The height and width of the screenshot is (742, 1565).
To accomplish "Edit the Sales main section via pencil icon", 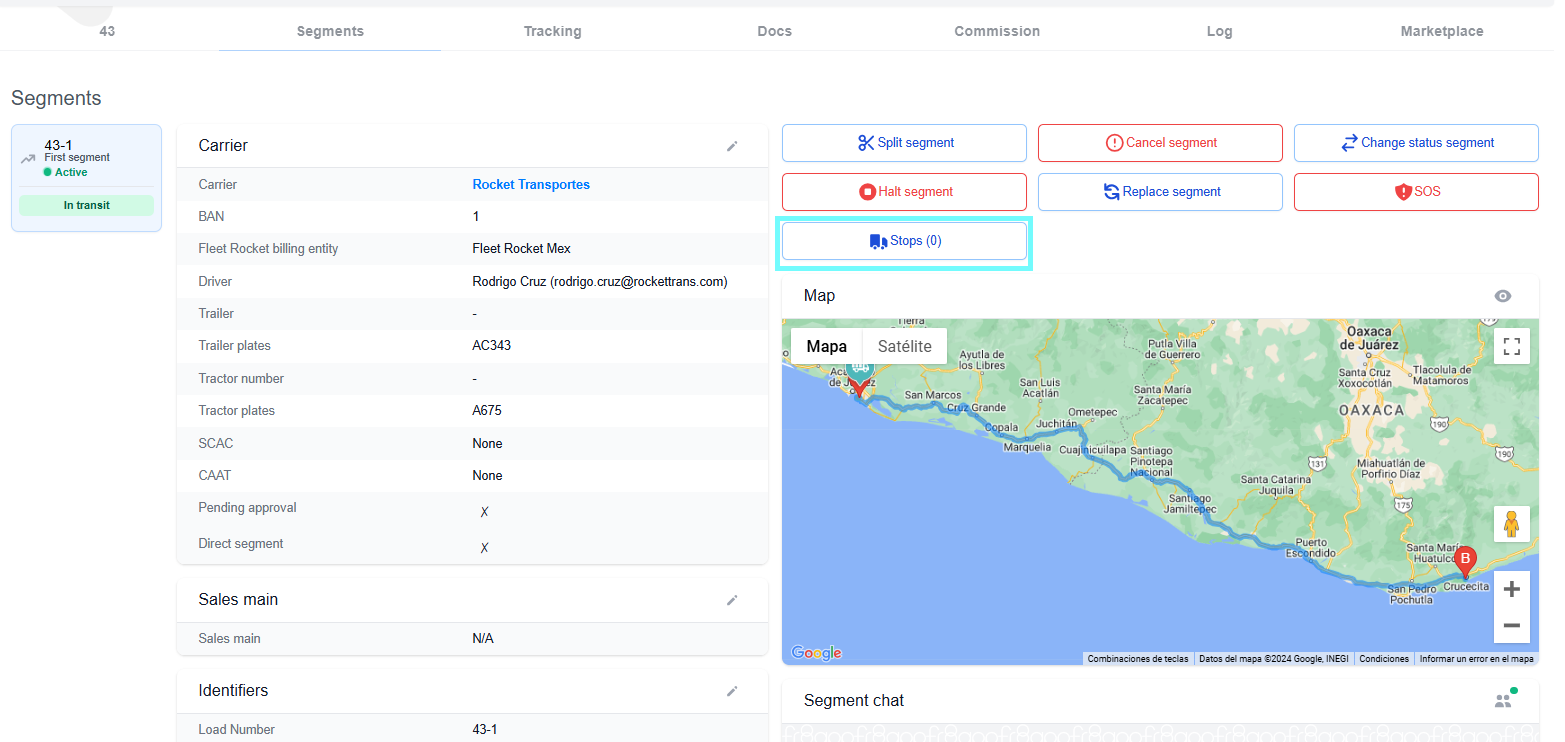I will click(732, 600).
